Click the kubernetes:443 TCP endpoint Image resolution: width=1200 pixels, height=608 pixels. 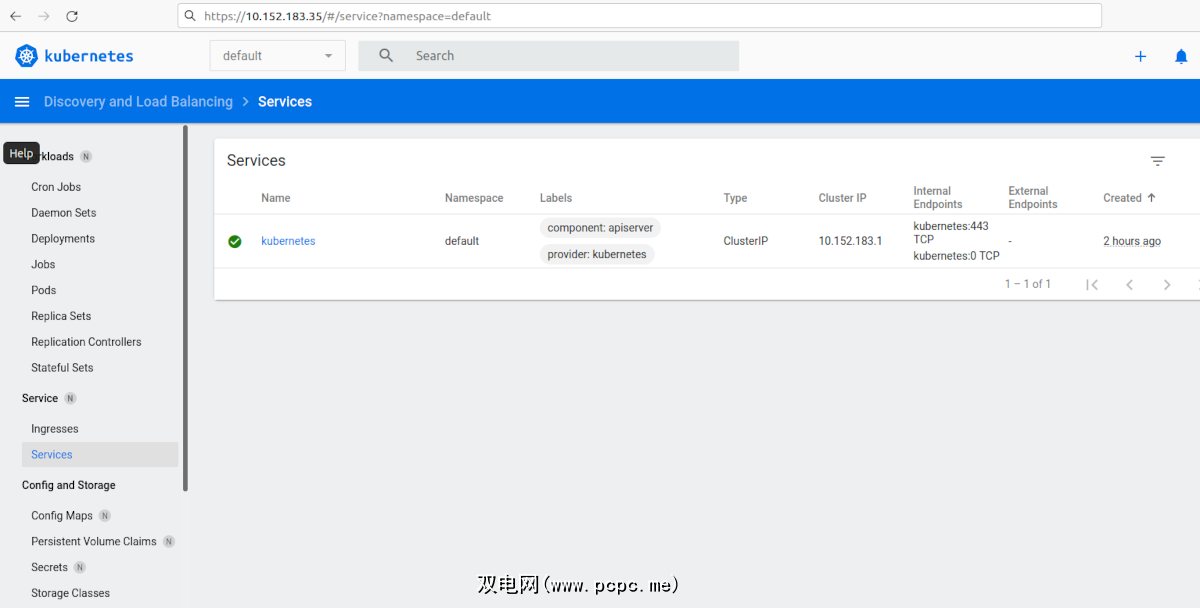tap(951, 233)
